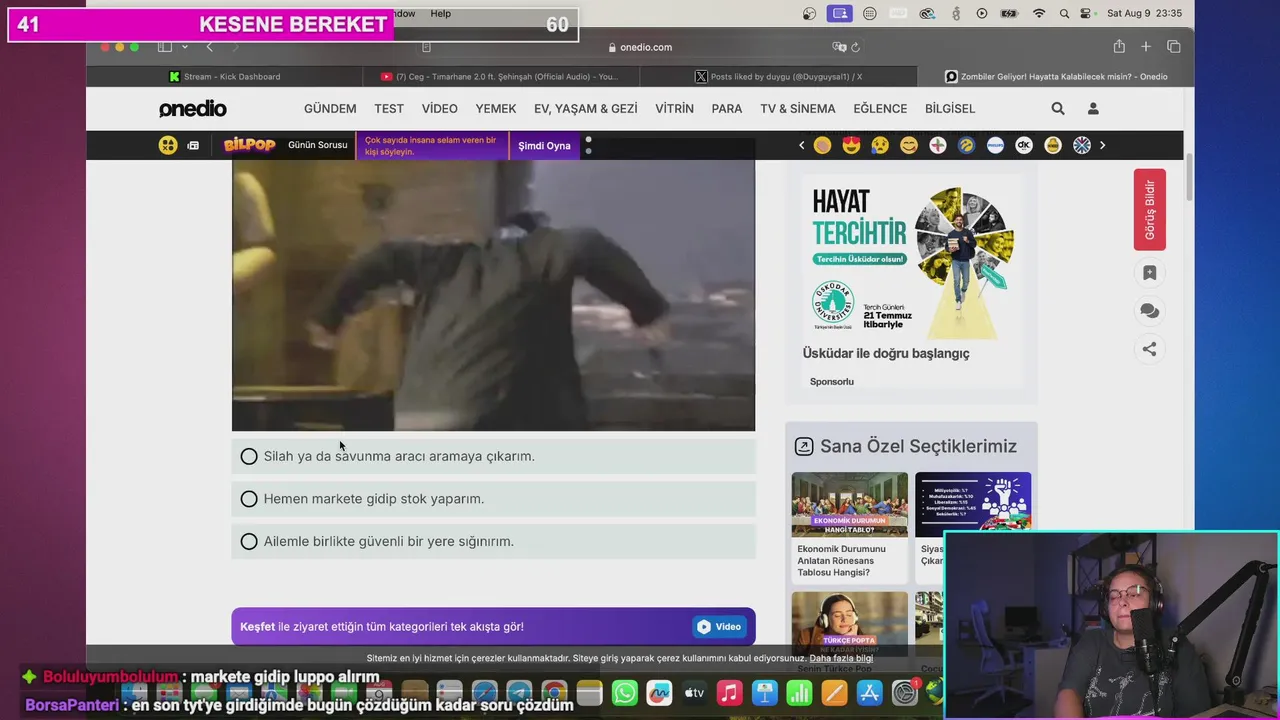This screenshot has height=720, width=1280.
Task: Open VİTRİN menu
Action: click(x=674, y=109)
